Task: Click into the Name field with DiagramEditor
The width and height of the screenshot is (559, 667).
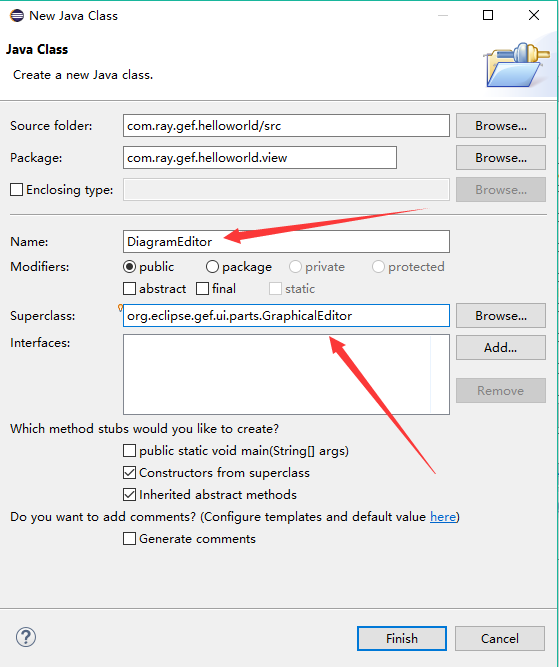Action: pyautogui.click(x=286, y=242)
